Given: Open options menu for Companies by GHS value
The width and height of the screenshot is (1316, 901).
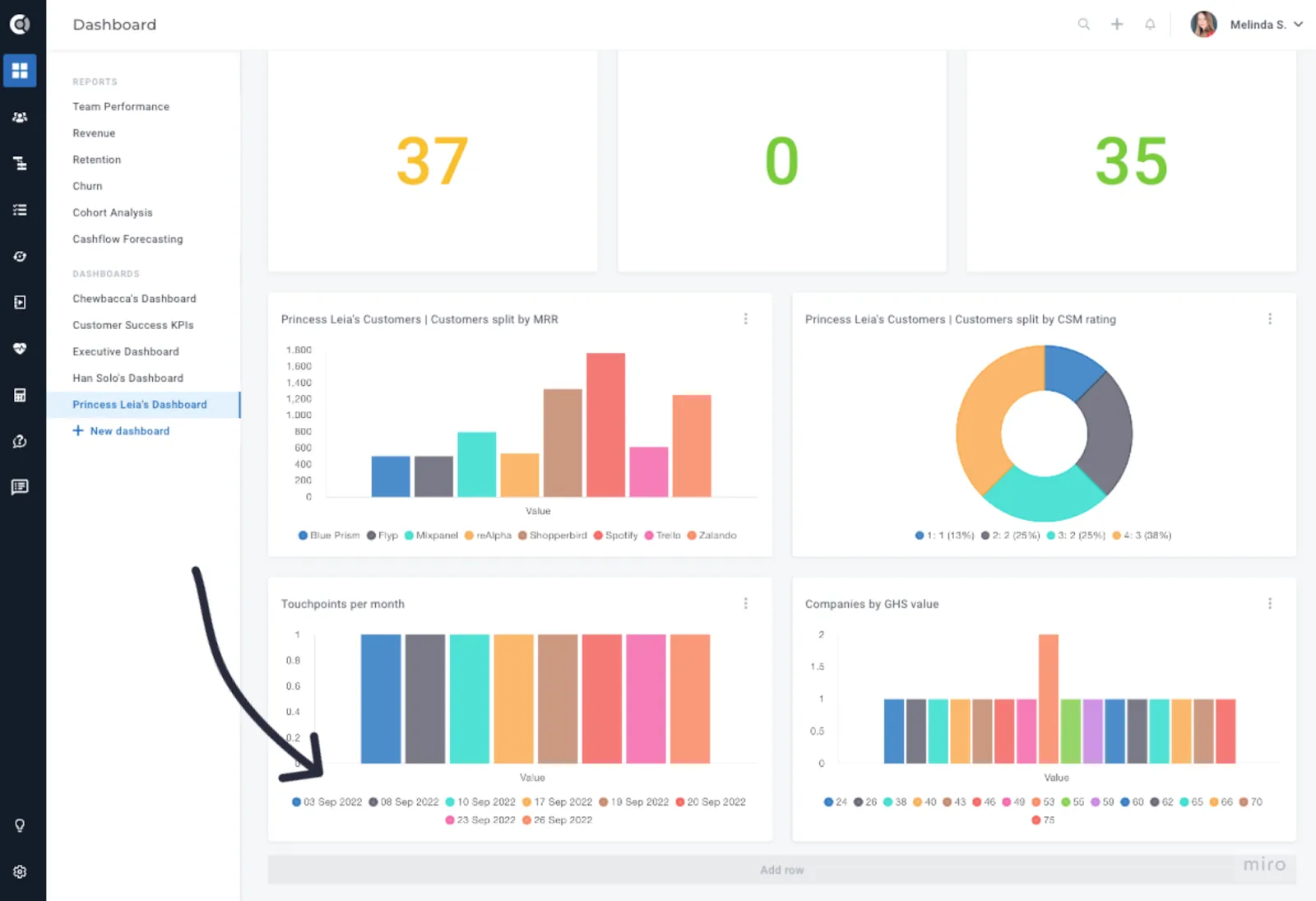Looking at the screenshot, I should [1269, 603].
